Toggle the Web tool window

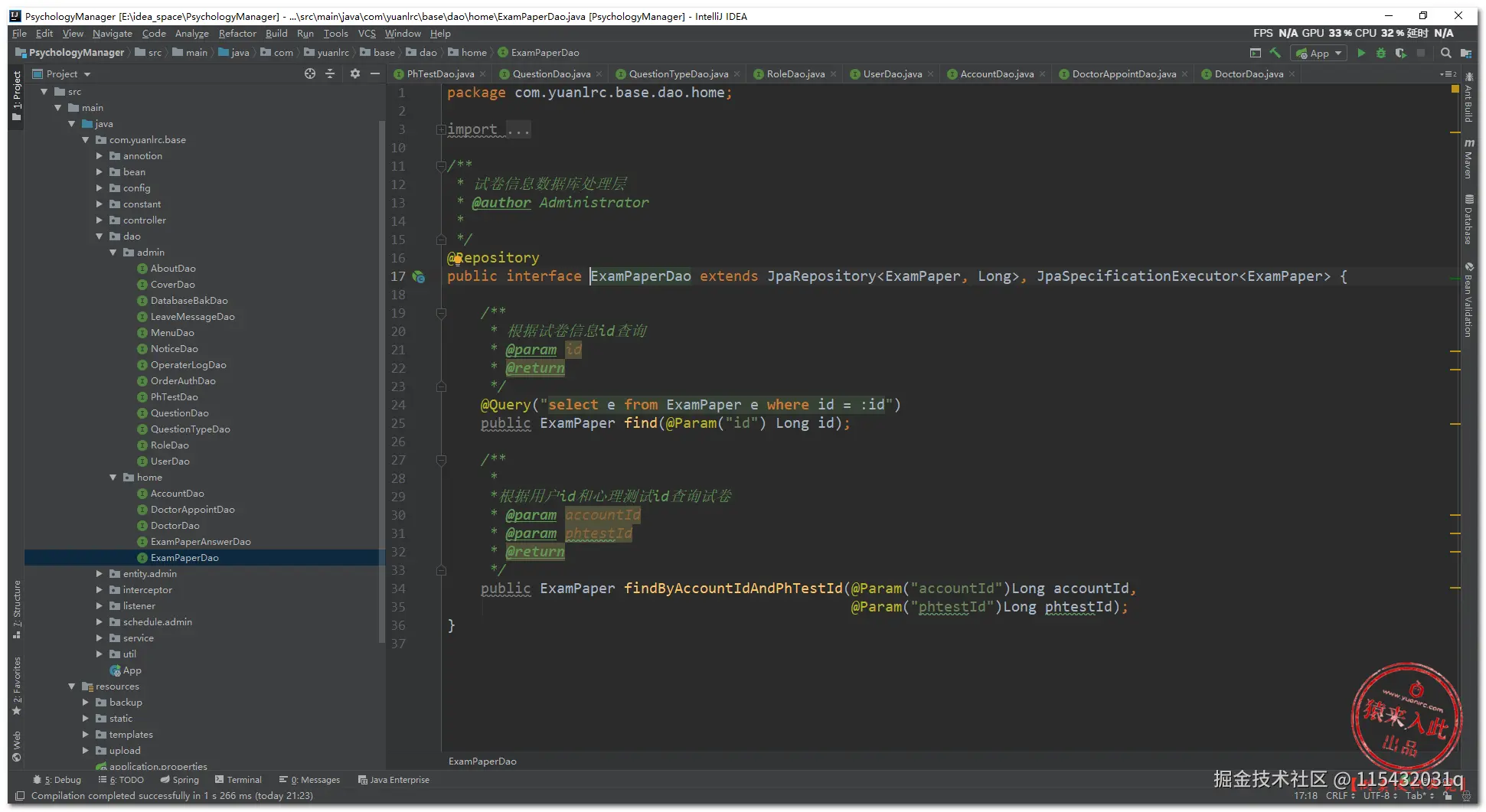click(17, 746)
